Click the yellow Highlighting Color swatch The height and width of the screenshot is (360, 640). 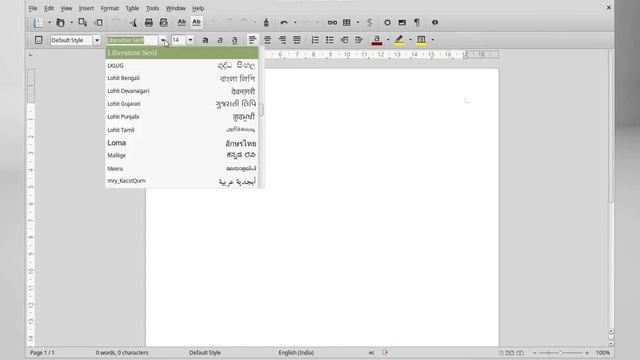coord(399,40)
